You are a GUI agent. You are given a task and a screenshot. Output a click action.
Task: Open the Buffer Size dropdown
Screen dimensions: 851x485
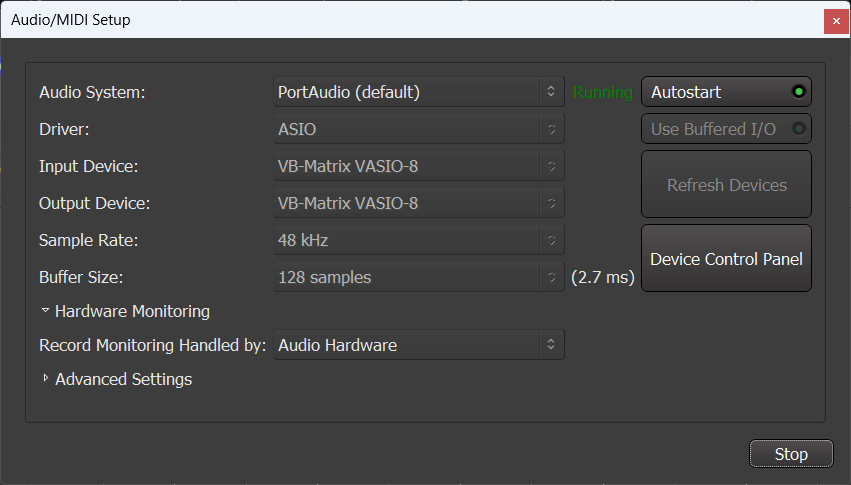click(418, 277)
